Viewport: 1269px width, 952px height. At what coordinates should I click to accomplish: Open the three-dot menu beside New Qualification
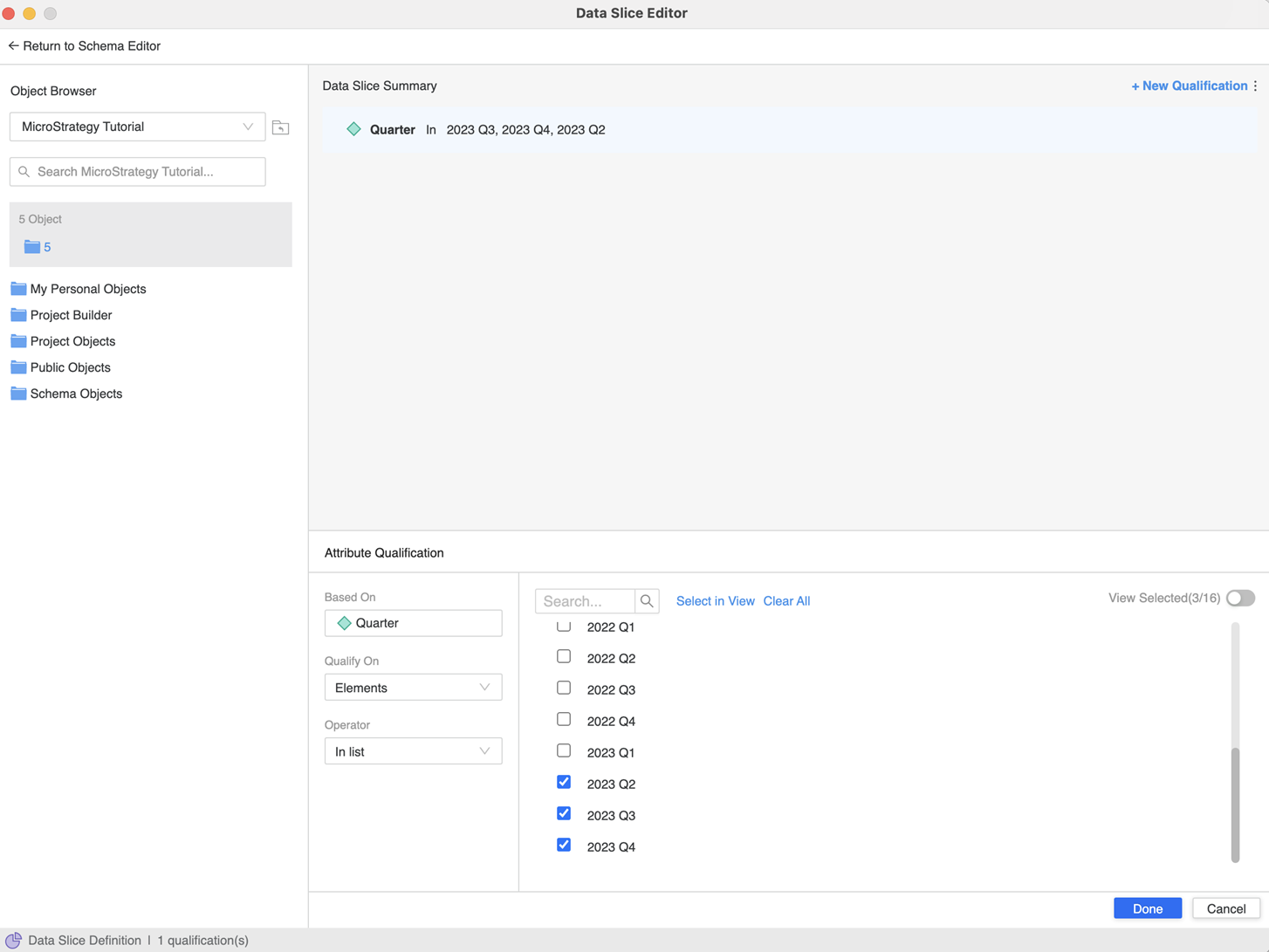pyautogui.click(x=1255, y=86)
